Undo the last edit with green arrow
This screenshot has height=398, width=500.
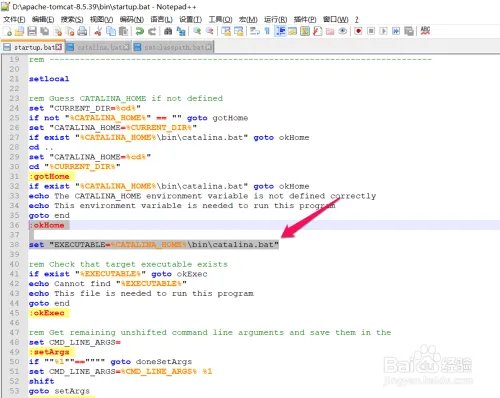pos(140,31)
